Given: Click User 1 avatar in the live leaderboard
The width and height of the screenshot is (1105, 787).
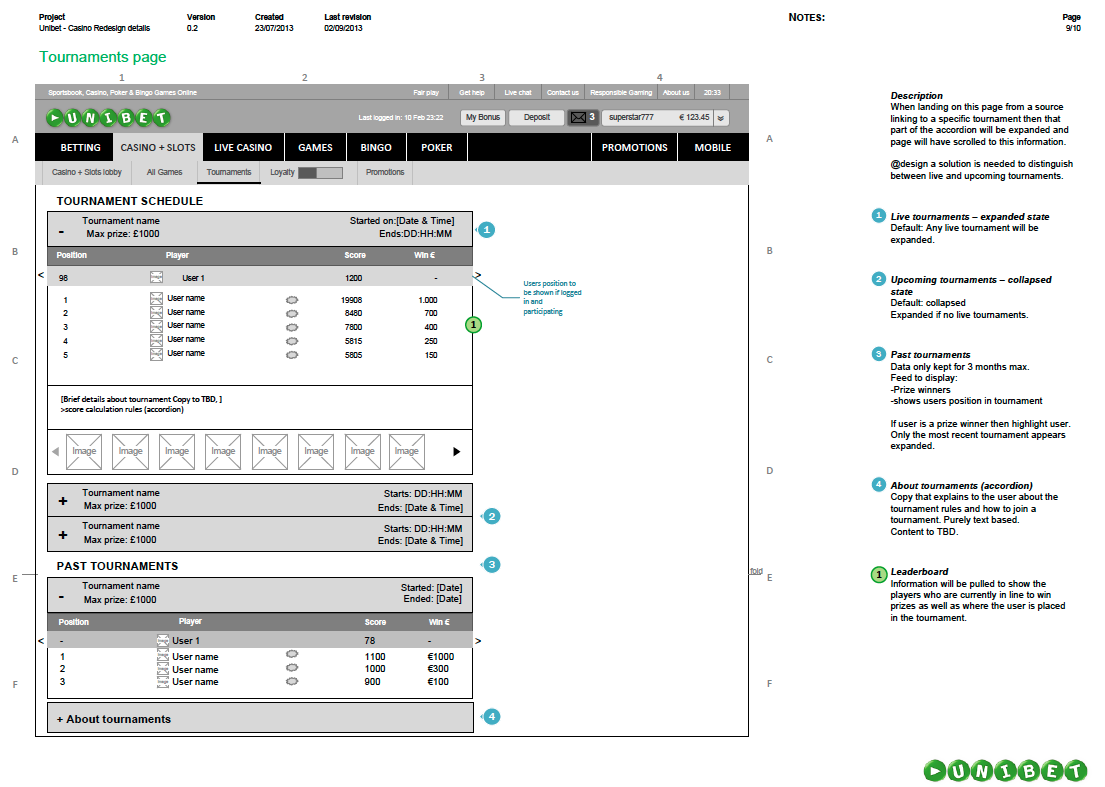Looking at the screenshot, I should 156,277.
